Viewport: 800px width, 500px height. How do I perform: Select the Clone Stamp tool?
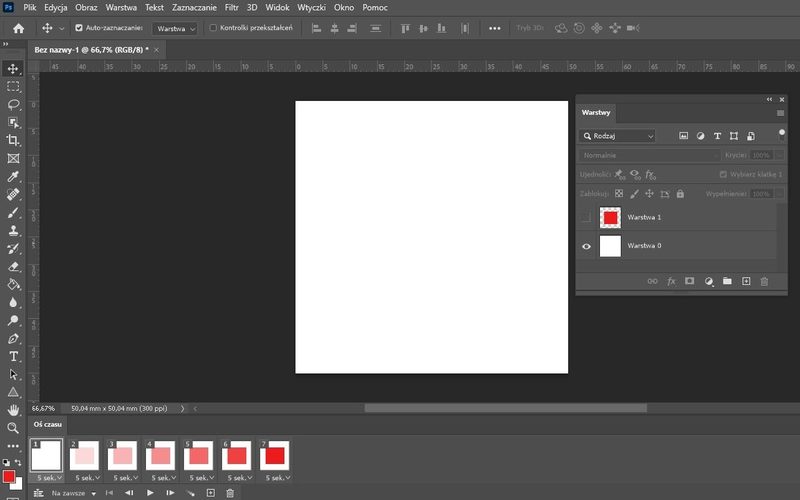click(x=13, y=231)
